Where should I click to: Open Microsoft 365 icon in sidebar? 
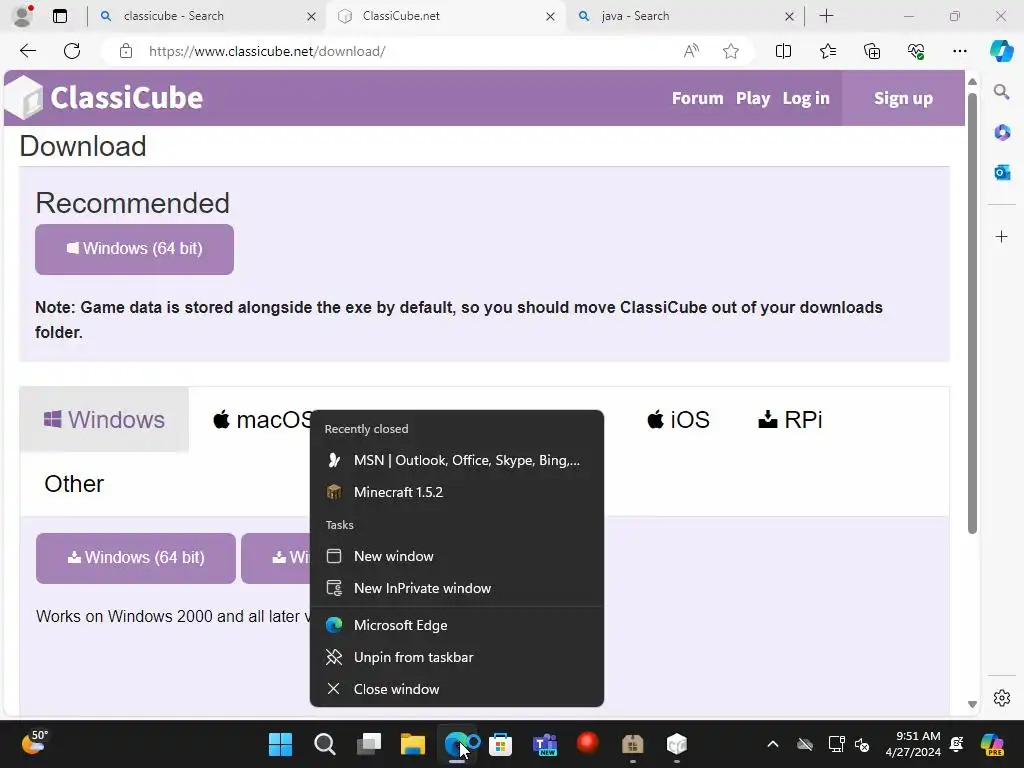point(1002,133)
